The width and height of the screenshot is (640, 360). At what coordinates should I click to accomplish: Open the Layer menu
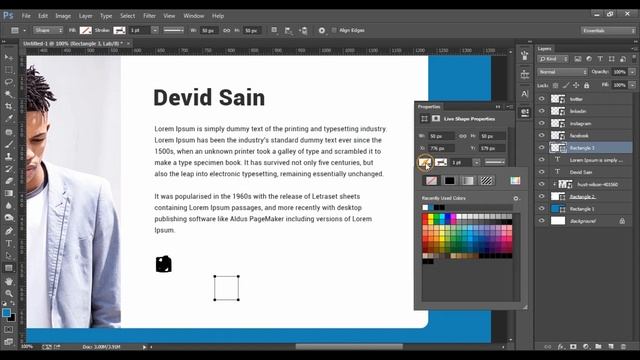point(85,16)
